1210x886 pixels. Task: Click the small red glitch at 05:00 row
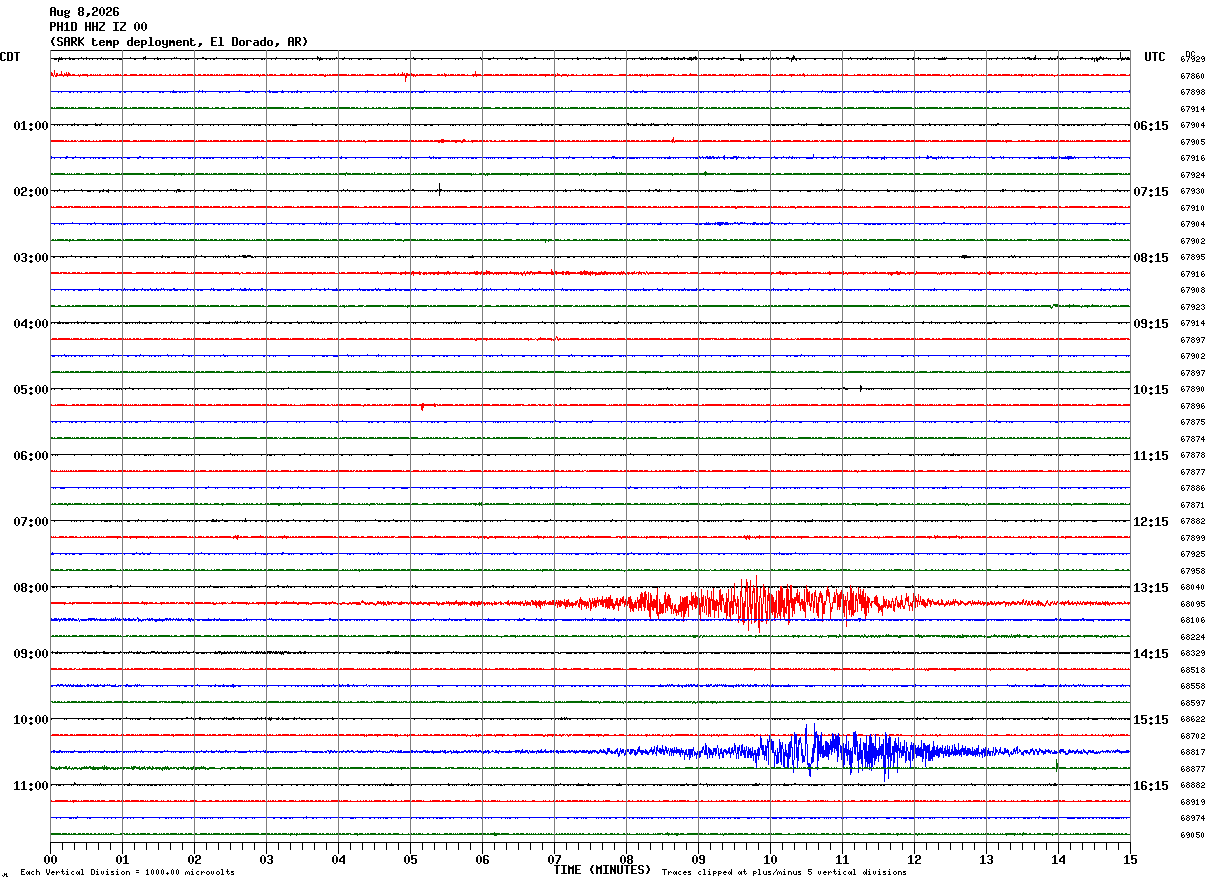click(423, 407)
